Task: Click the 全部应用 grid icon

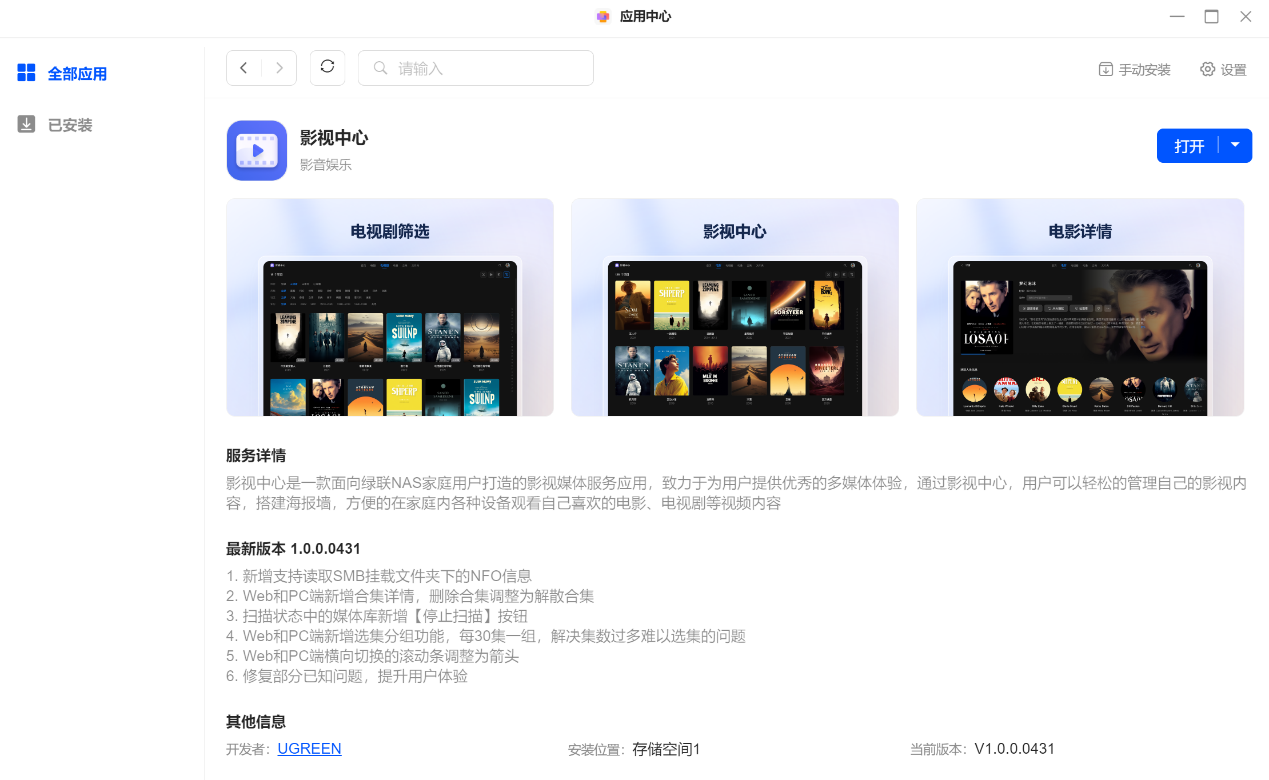Action: pos(27,73)
